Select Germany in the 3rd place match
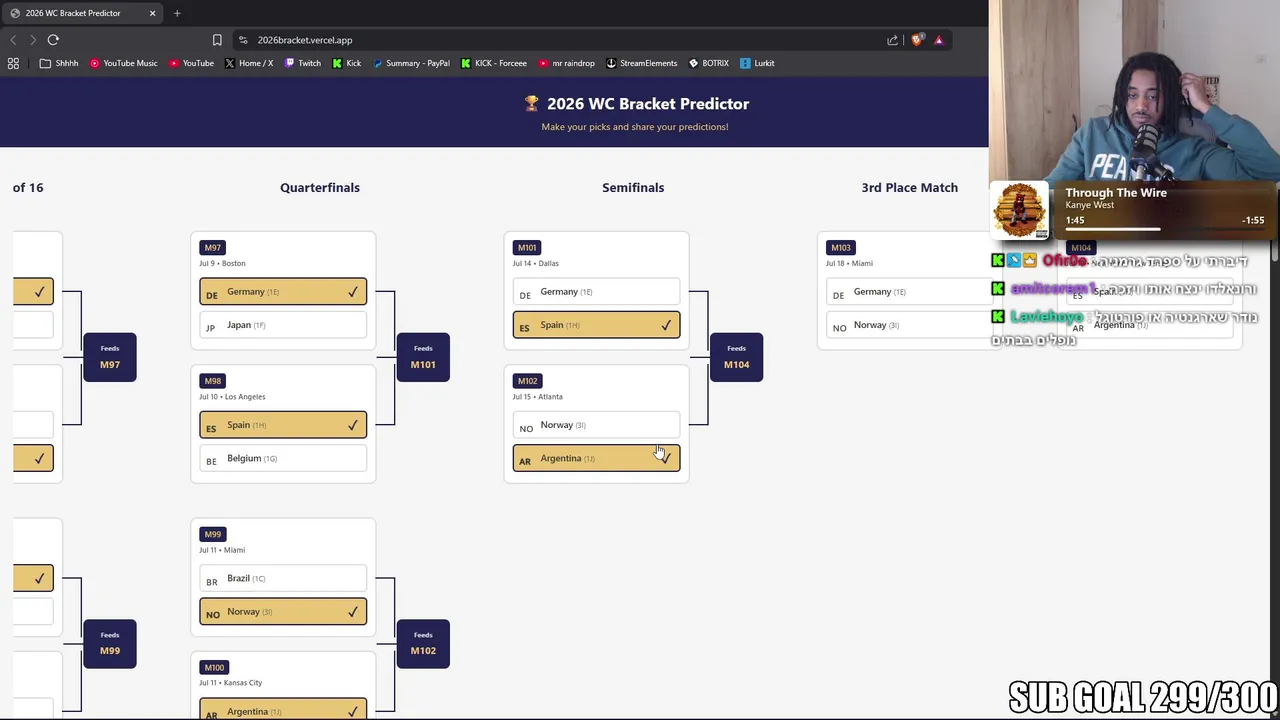This screenshot has width=1280, height=720. point(905,292)
